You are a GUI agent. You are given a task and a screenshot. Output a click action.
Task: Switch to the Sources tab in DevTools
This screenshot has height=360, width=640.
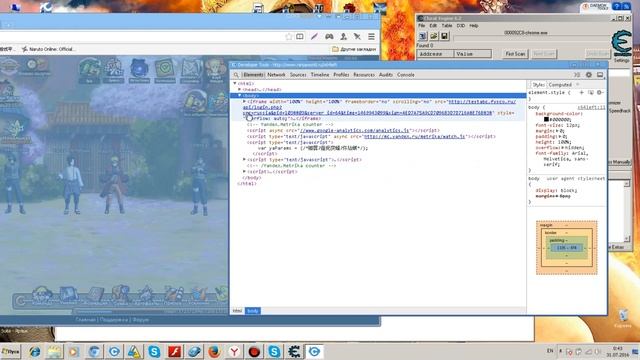pyautogui.click(x=298, y=75)
